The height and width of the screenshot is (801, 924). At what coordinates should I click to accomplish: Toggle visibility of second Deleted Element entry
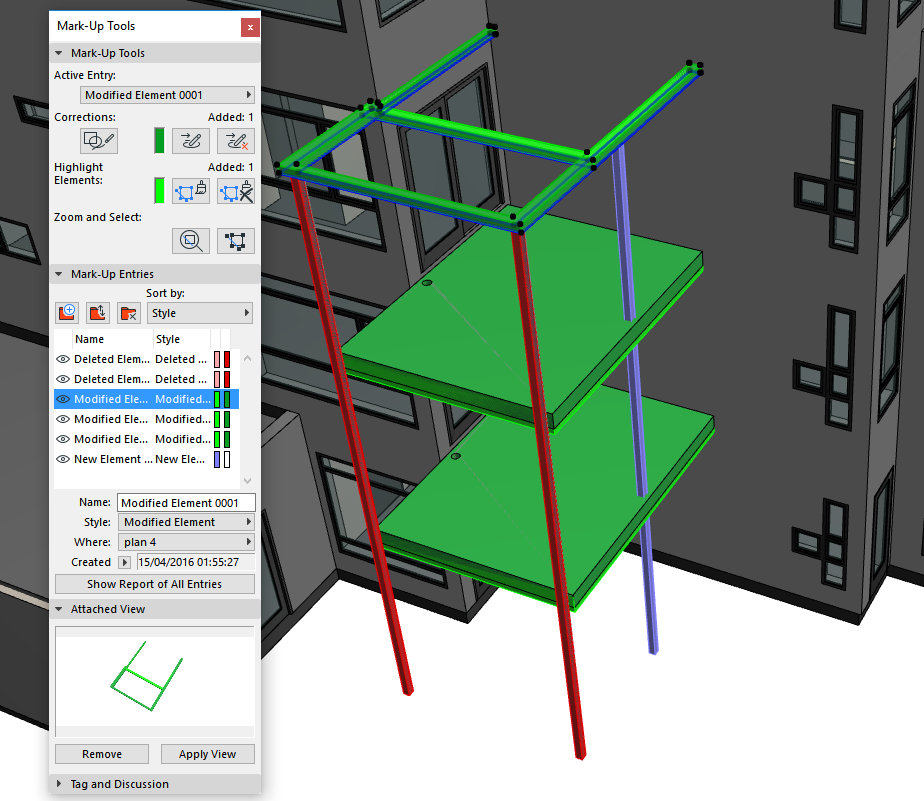62,379
